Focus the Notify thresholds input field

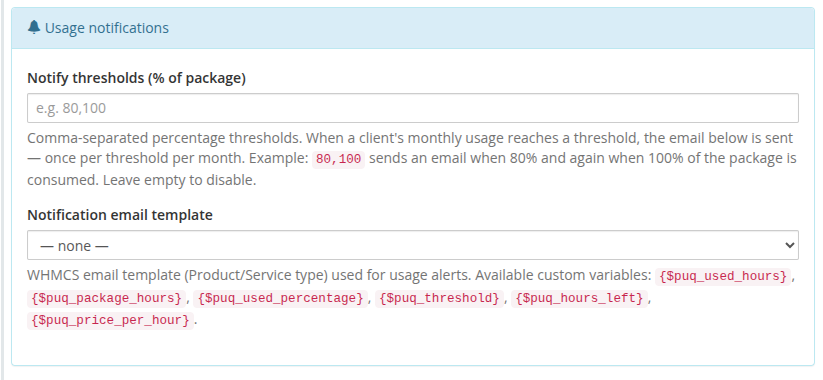(413, 108)
